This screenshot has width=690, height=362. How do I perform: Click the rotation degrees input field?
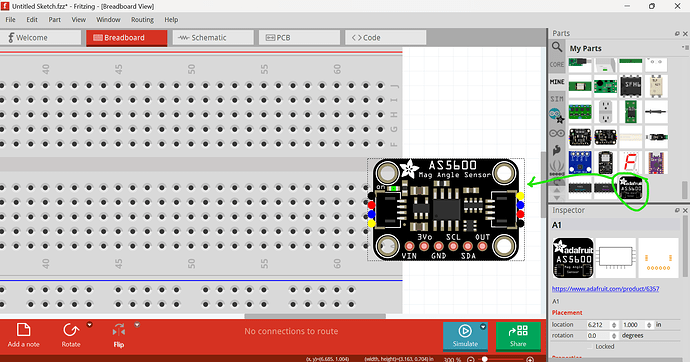click(x=602, y=336)
